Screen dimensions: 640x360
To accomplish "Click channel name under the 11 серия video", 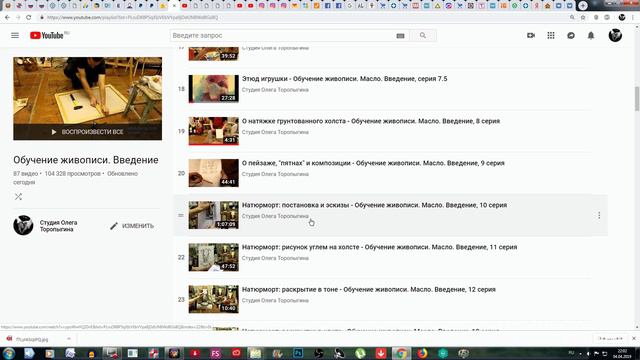I will 275,258.
